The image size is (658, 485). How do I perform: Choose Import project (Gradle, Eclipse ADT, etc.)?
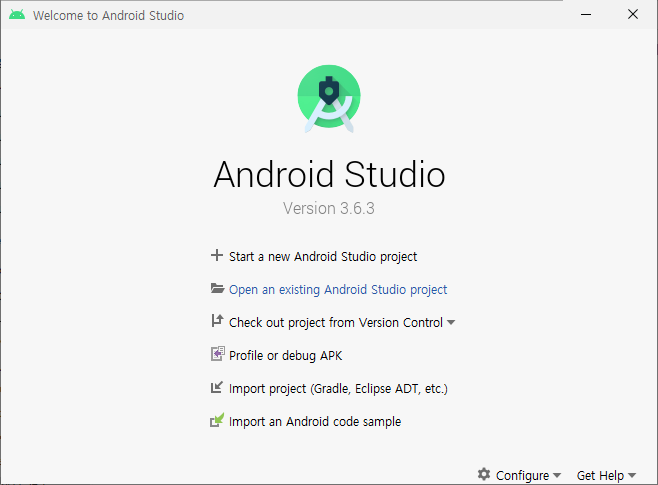pyautogui.click(x=338, y=389)
